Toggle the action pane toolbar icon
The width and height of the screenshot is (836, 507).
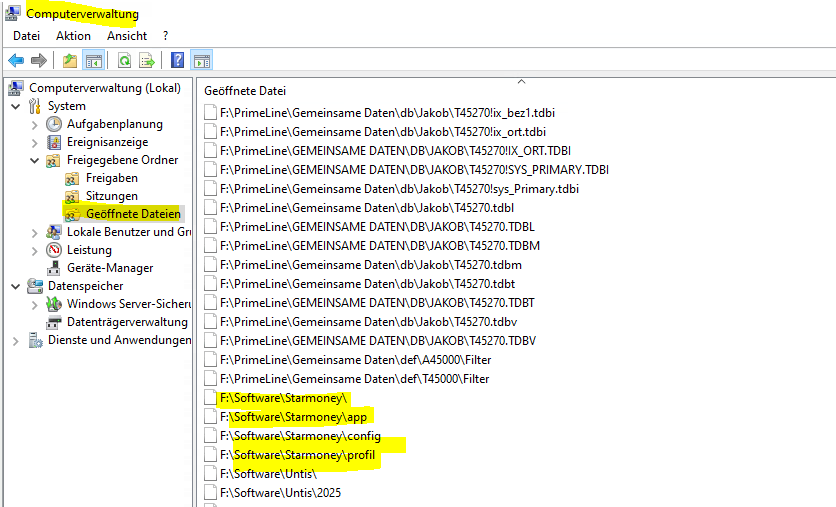(202, 61)
